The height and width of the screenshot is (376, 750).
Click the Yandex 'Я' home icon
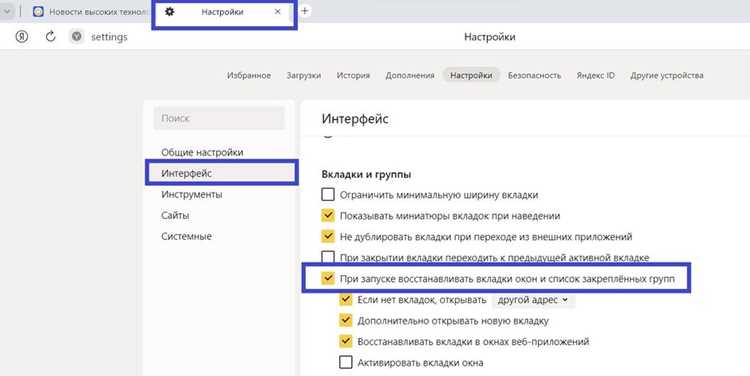tap(22, 36)
